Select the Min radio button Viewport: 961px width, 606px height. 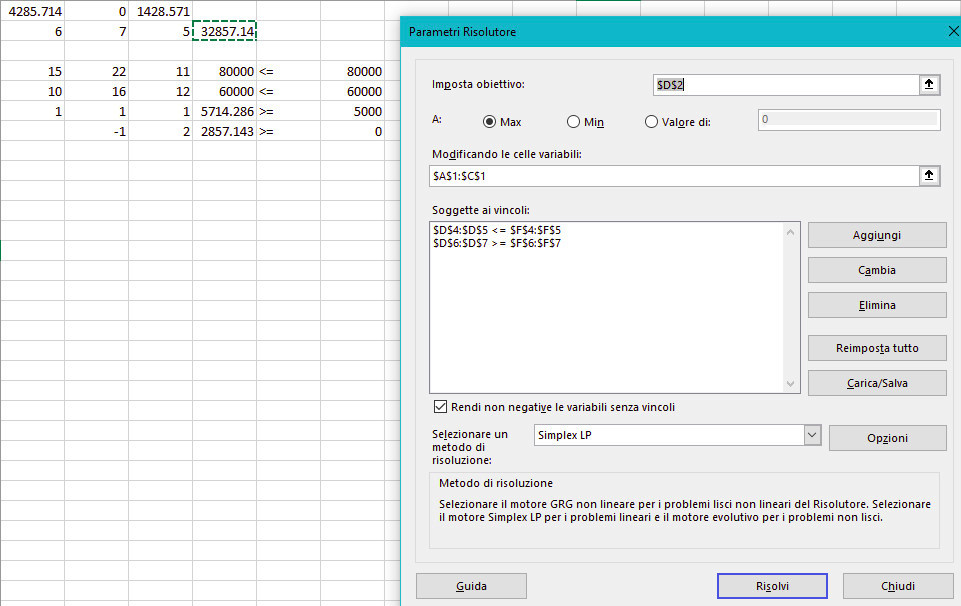tap(573, 122)
